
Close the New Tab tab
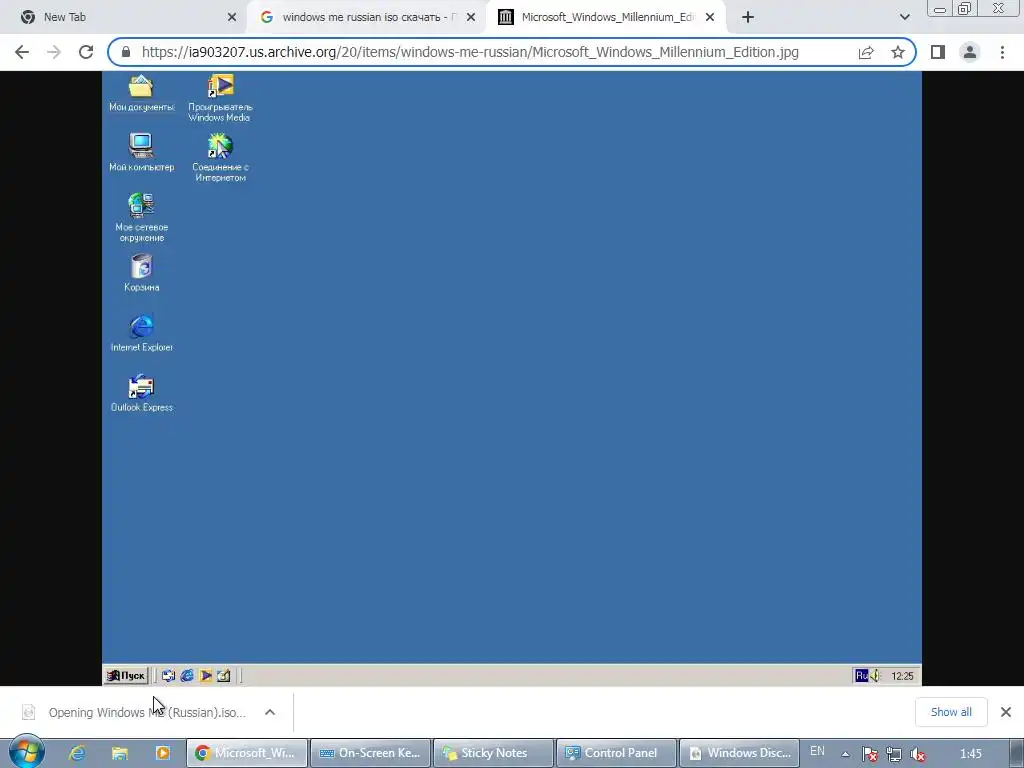pos(232,17)
